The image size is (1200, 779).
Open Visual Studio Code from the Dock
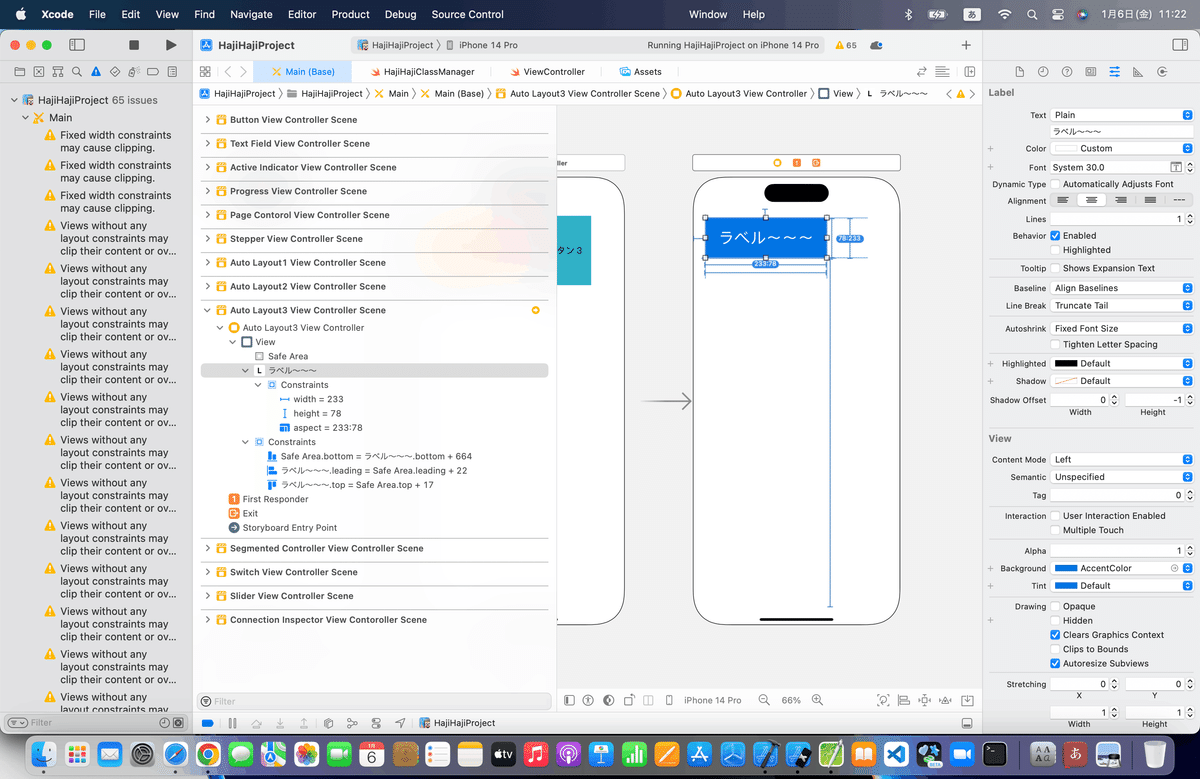click(895, 753)
